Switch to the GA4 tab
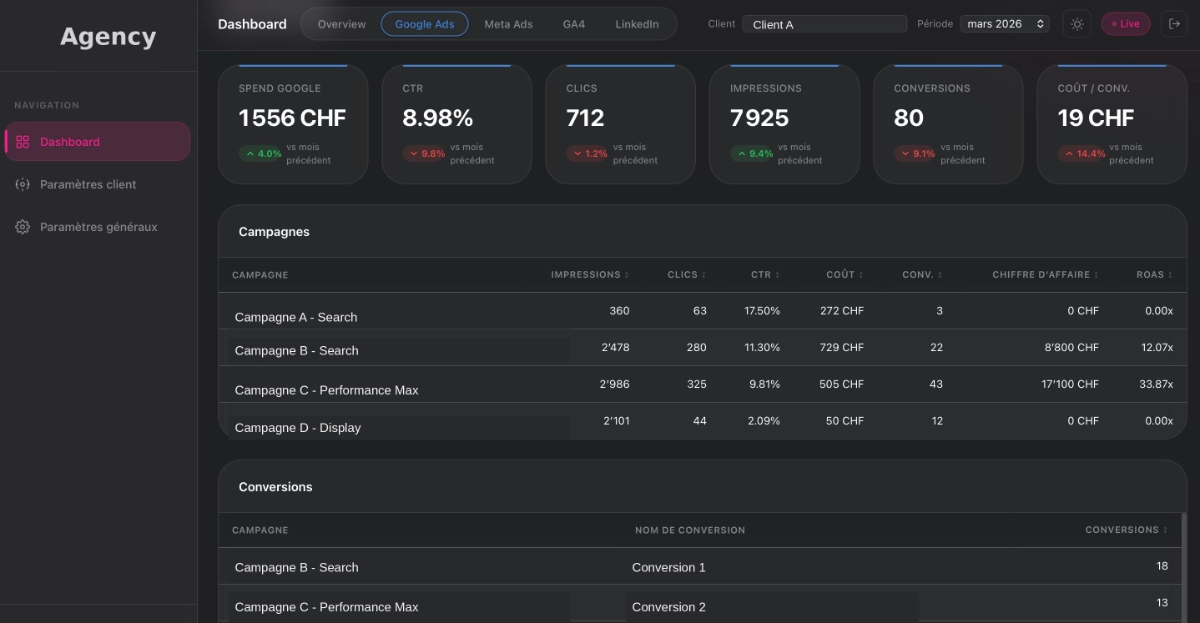The height and width of the screenshot is (623, 1200). (574, 24)
